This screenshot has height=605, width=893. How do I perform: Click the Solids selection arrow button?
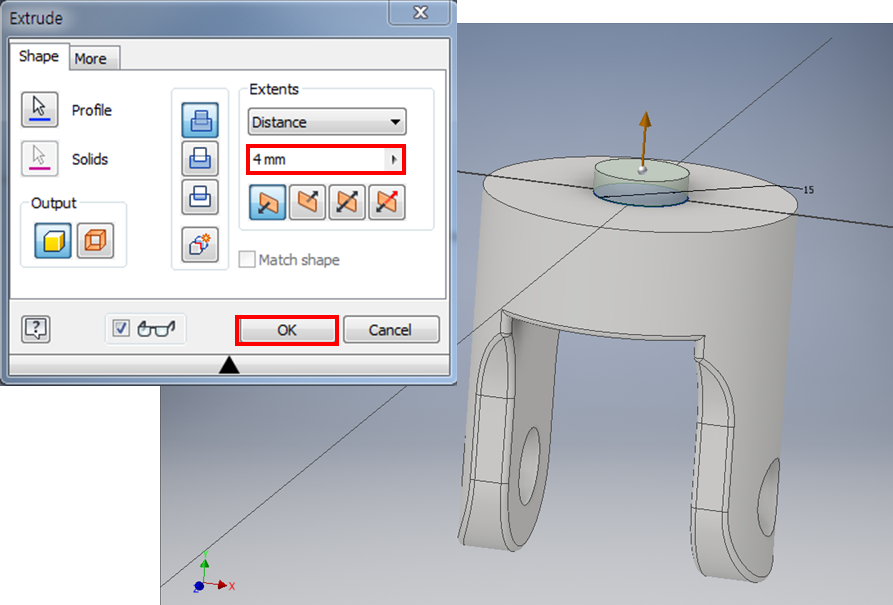39,158
